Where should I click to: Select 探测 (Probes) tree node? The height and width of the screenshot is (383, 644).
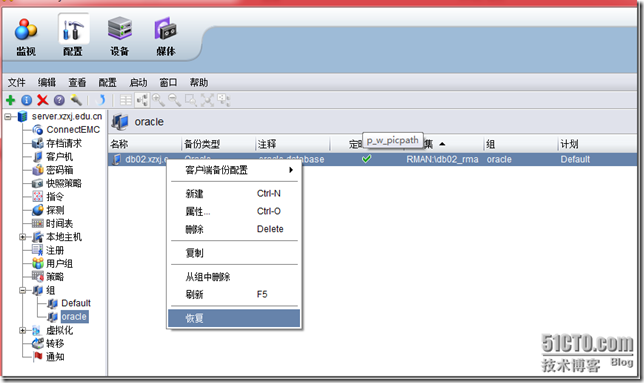pyautogui.click(x=55, y=210)
